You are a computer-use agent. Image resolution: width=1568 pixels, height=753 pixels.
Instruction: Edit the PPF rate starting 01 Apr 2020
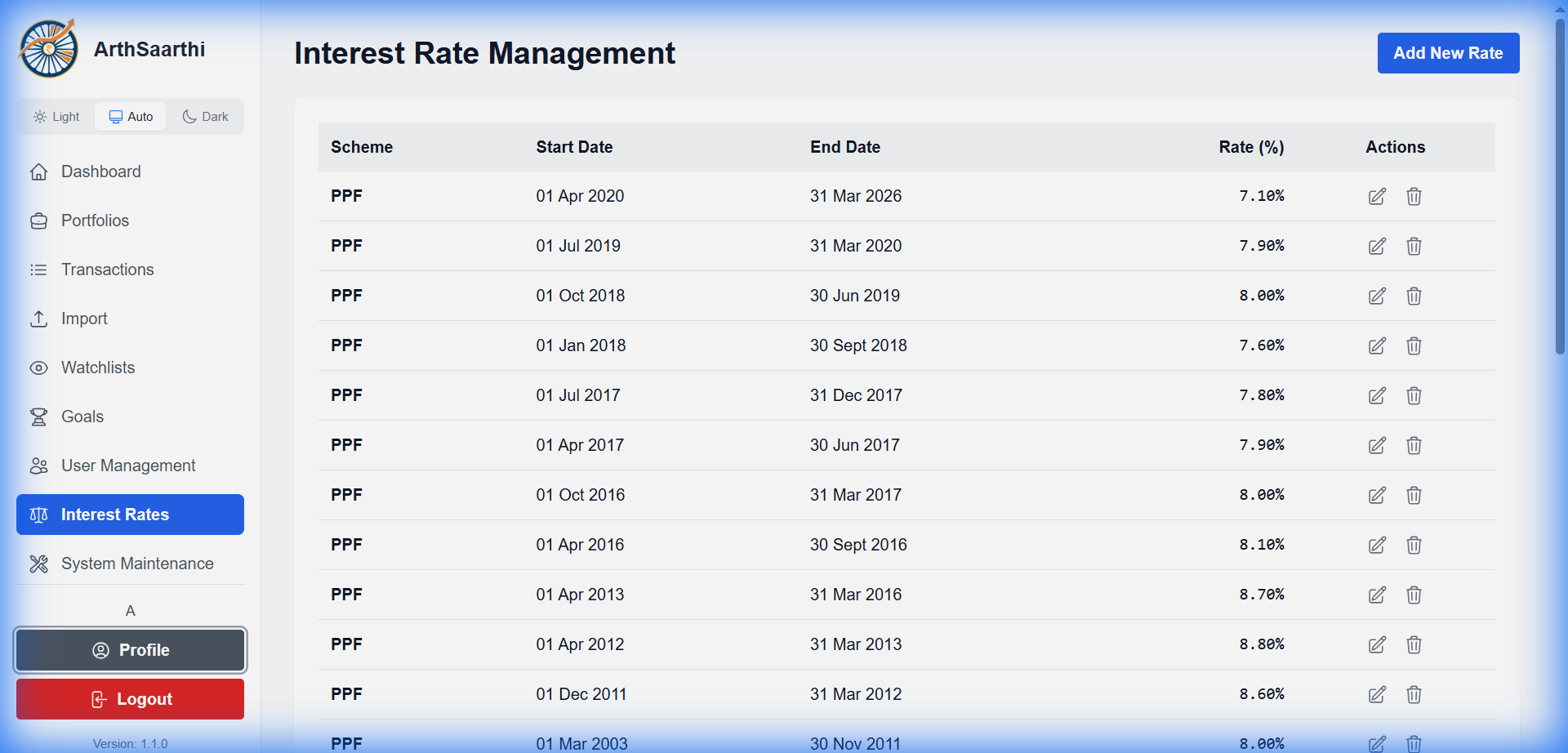pos(1377,196)
